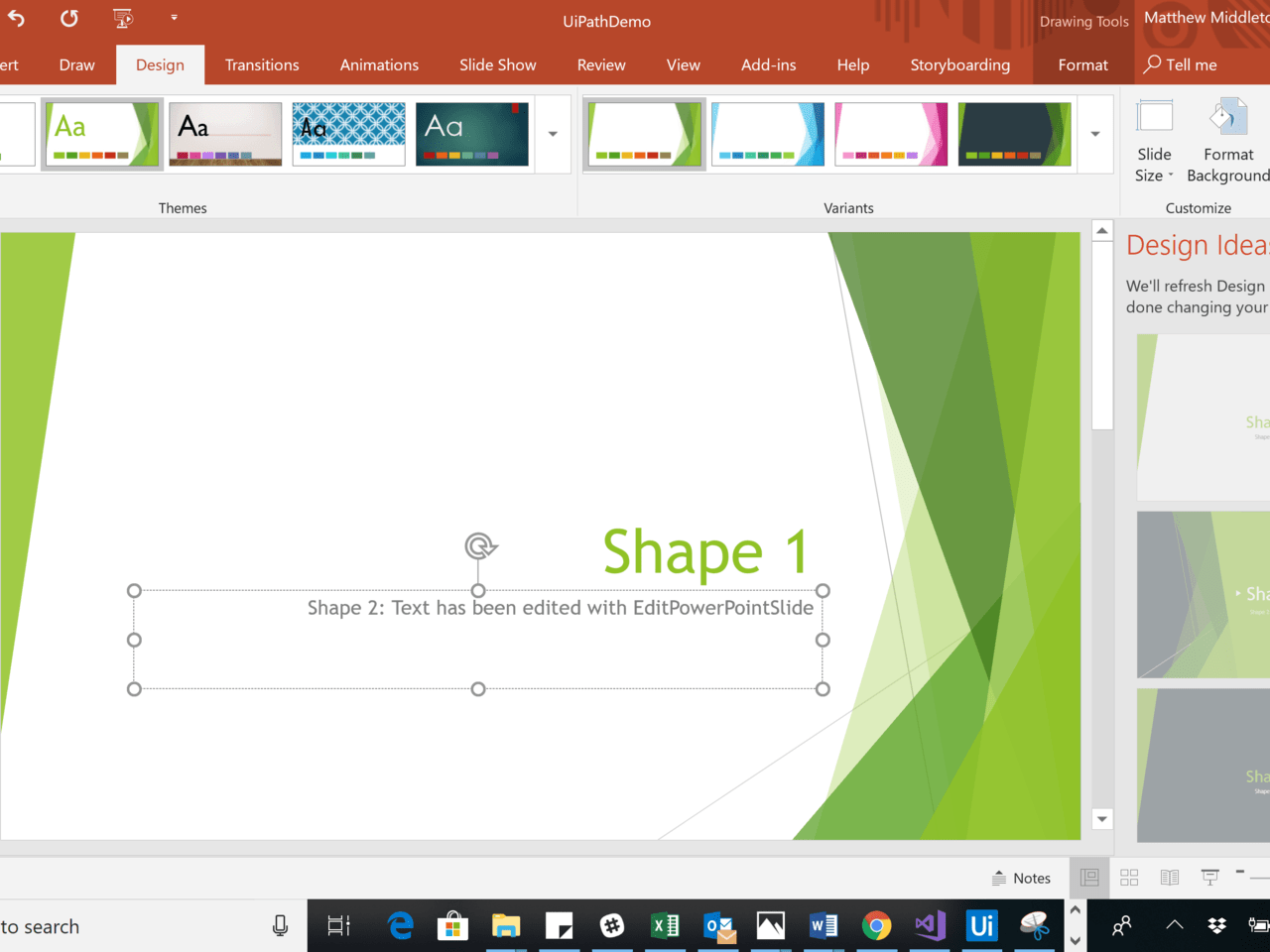The image size is (1270, 952).
Task: Switch to Slide Sorter view
Action: [1129, 877]
